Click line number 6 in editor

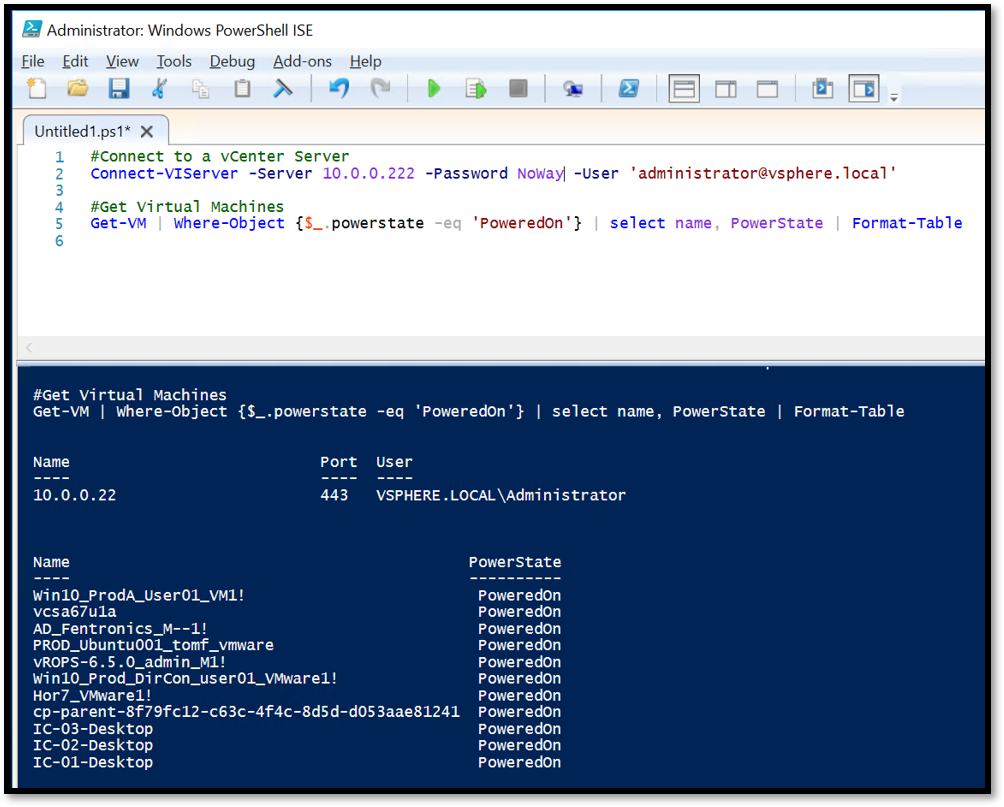(x=59, y=241)
